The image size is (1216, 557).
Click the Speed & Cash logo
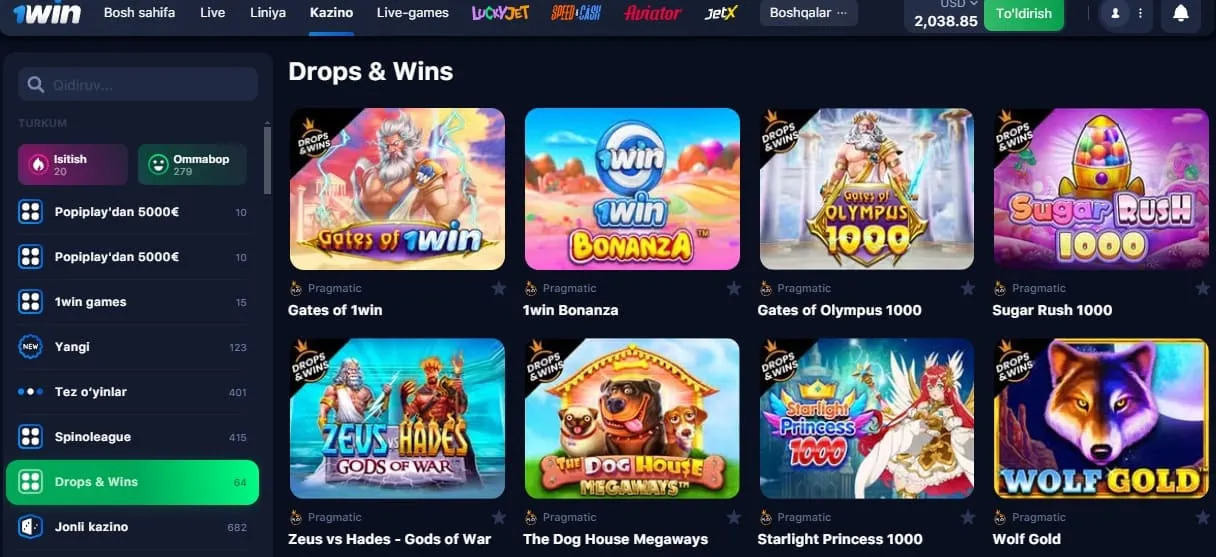[576, 13]
